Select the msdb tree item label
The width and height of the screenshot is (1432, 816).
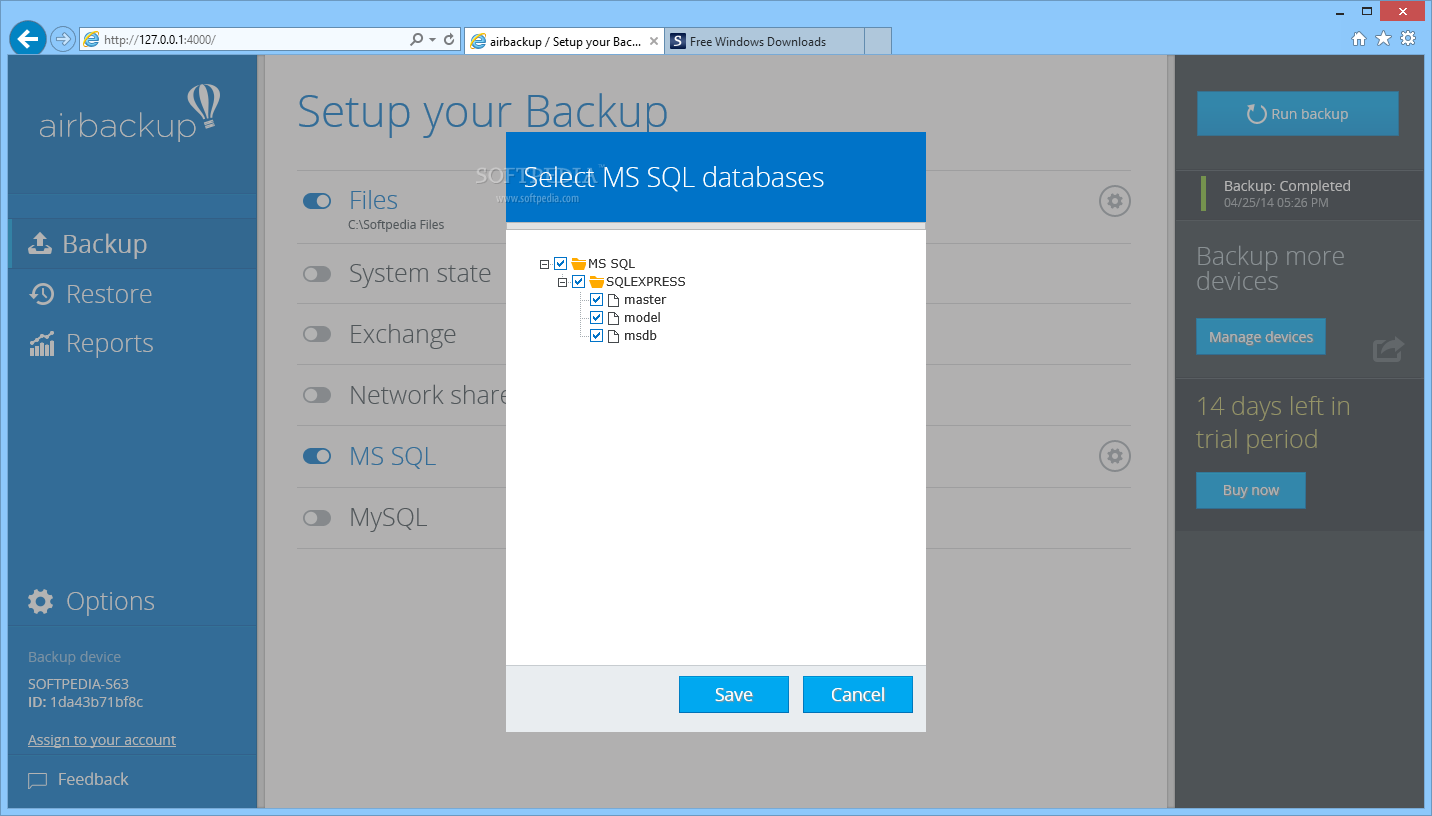tap(640, 336)
